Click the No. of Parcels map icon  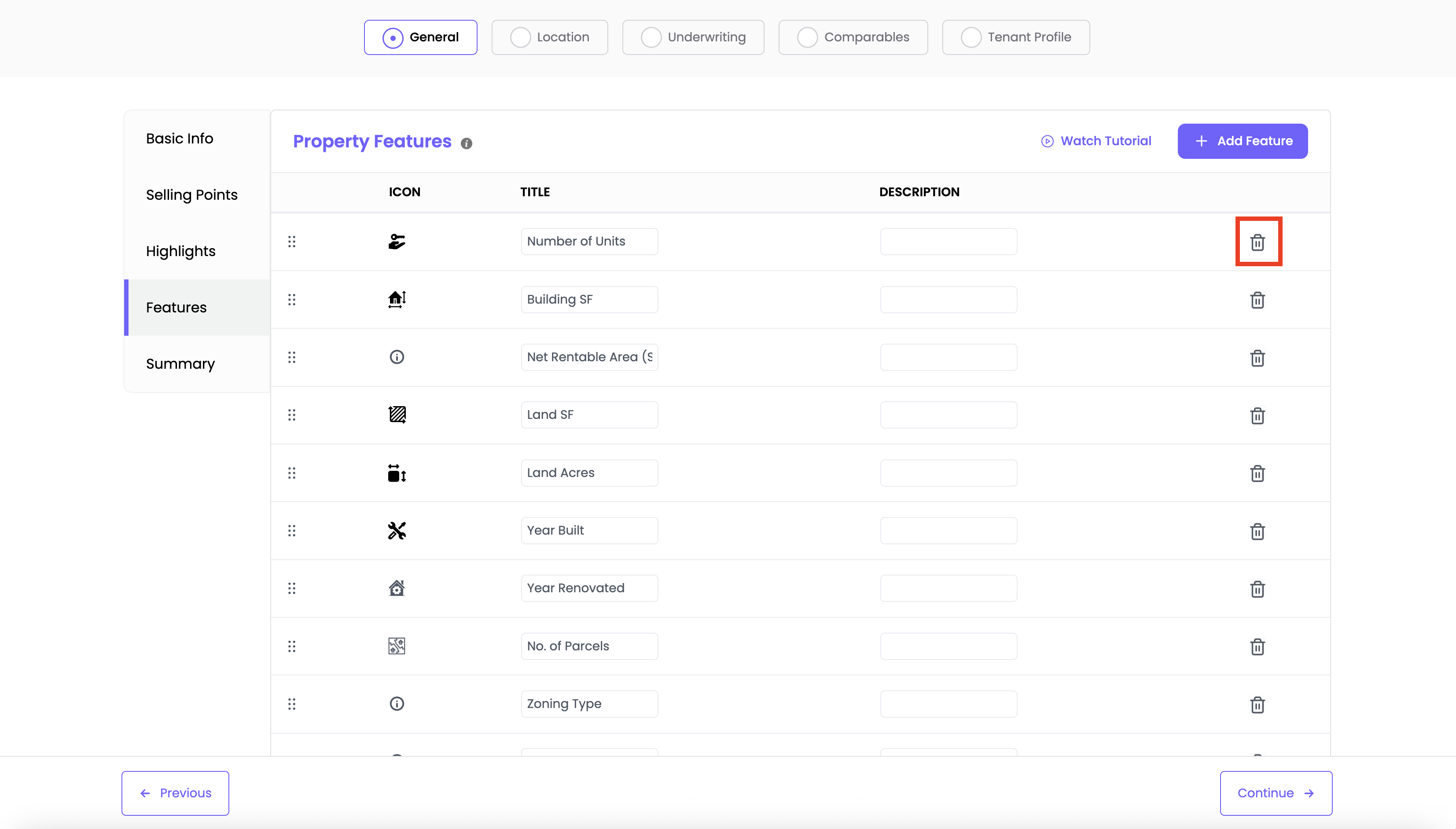396,646
